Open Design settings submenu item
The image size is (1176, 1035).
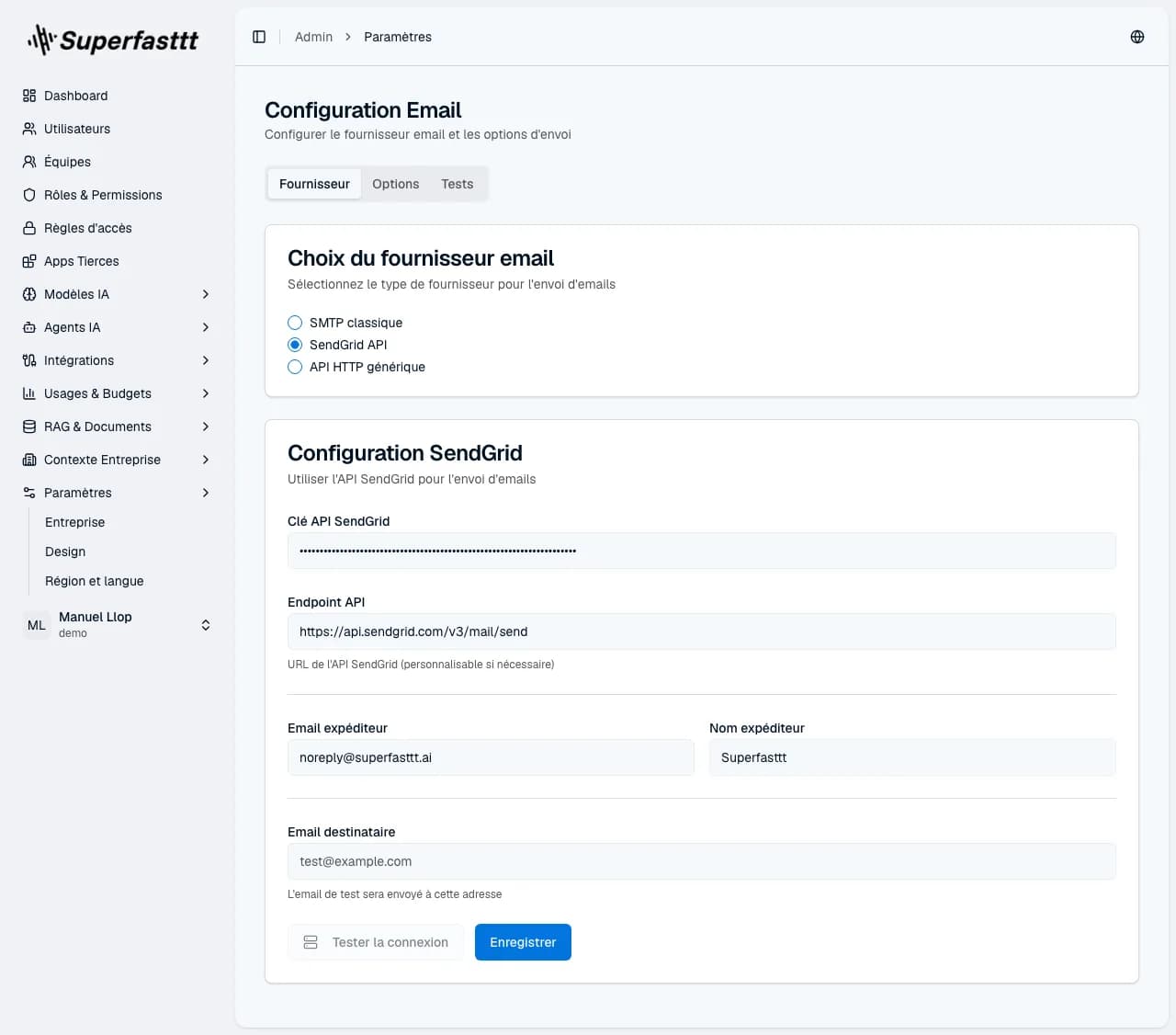65,552
